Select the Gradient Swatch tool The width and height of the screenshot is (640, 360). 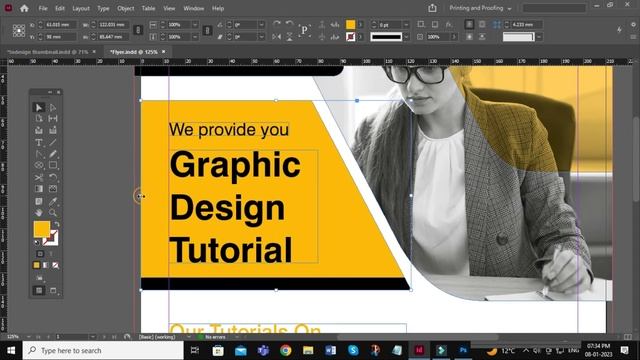39,189
